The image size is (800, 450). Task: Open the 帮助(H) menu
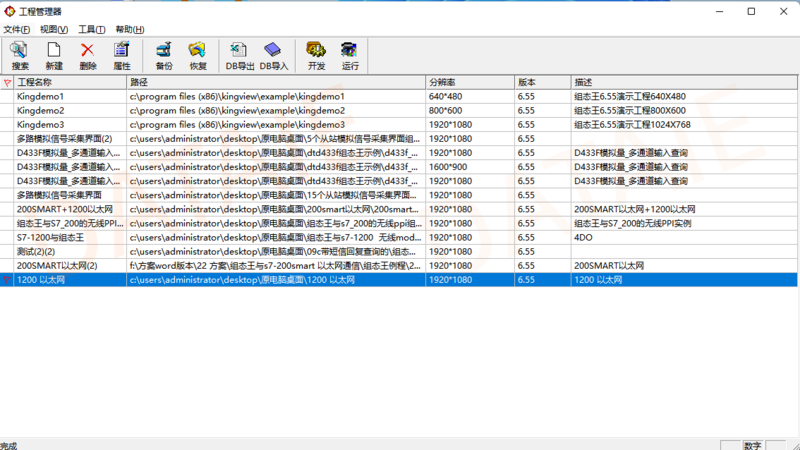(130, 29)
